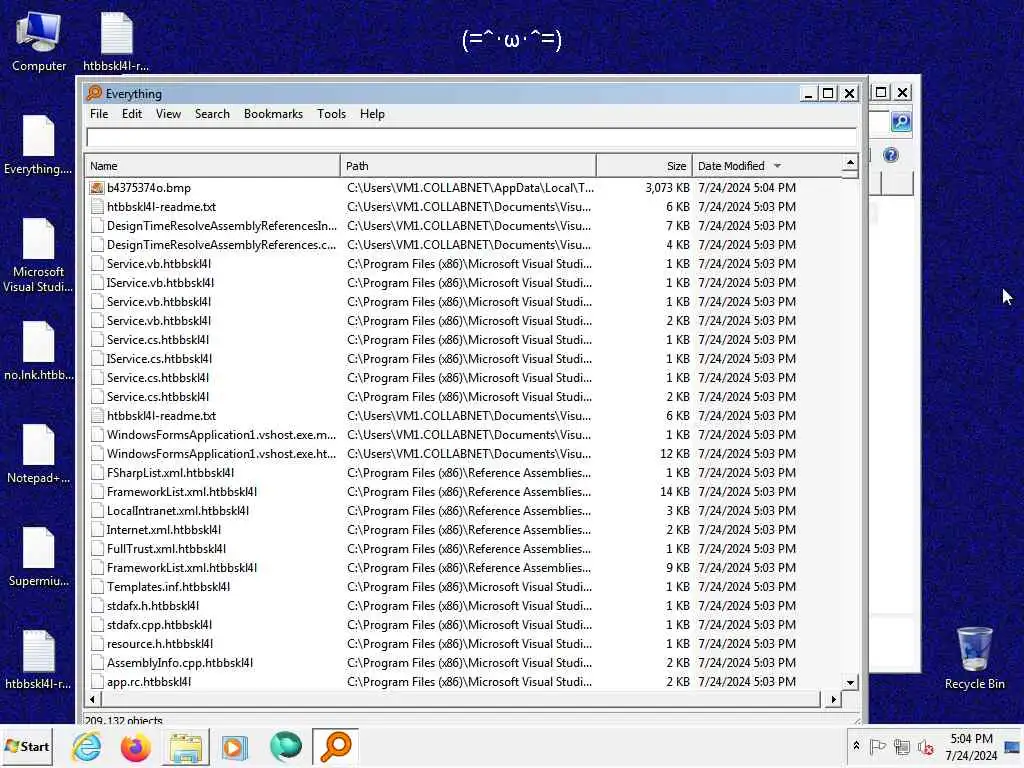Viewport: 1024px width, 768px height.
Task: Select the htbbskl4l-r... icon at desktop bottom-left
Action: [x=39, y=660]
